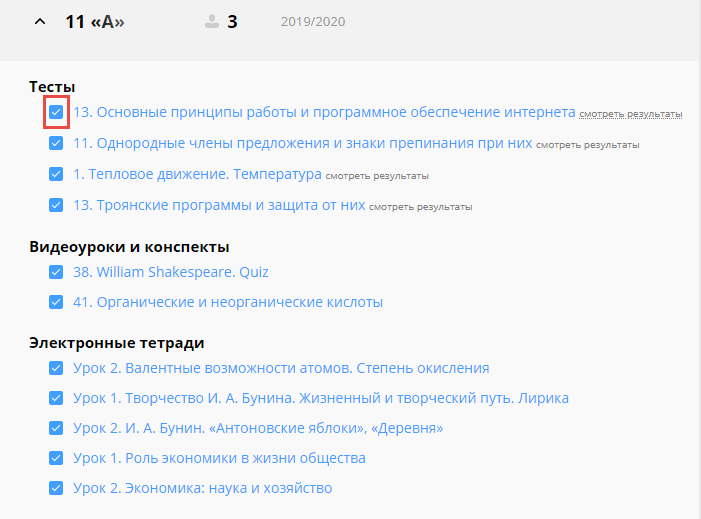The image size is (701, 519).
Task: Open lesson 38. William Shakespeare. Quiz
Action: click(x=171, y=272)
